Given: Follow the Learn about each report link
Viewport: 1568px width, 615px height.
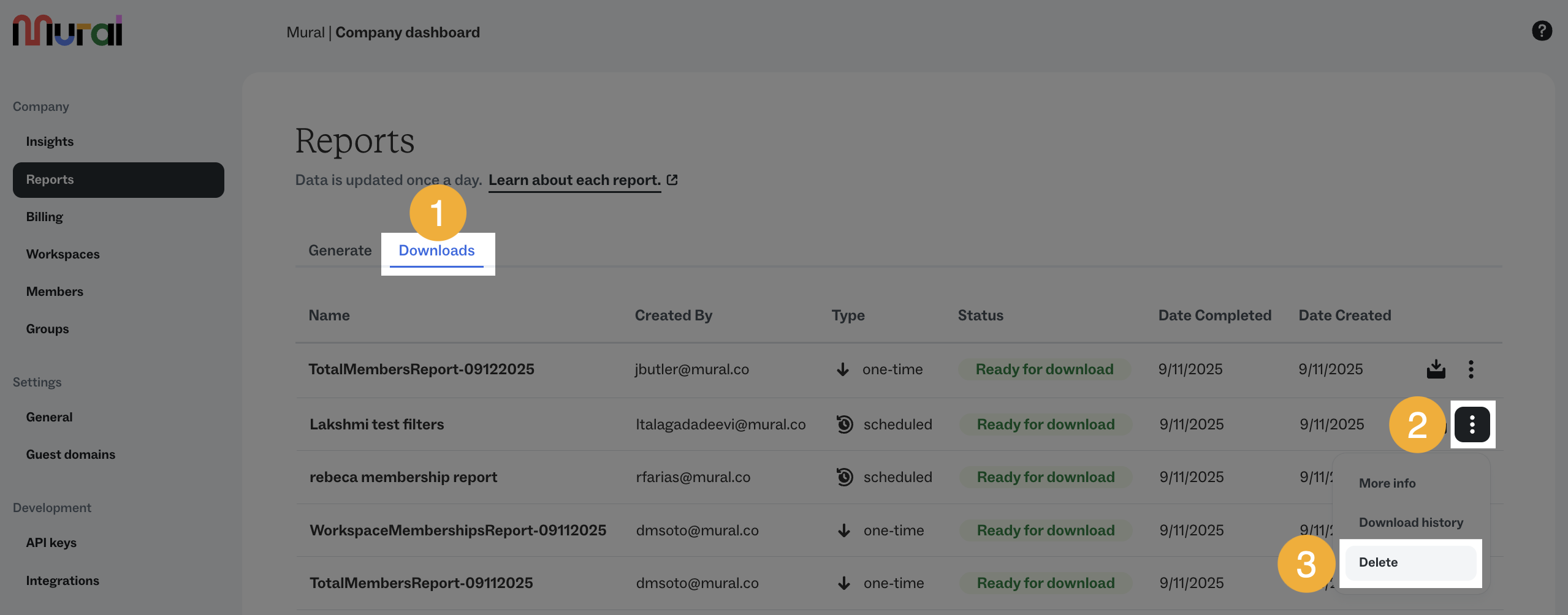Looking at the screenshot, I should point(574,180).
